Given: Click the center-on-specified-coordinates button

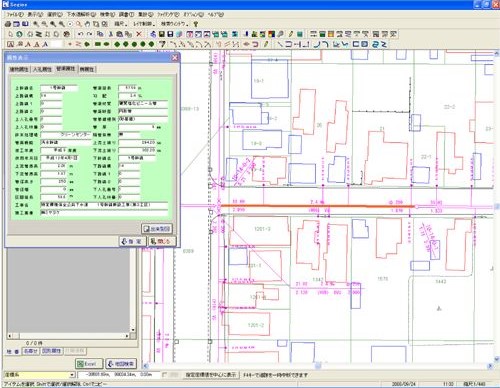Looking at the screenshot, I should point(211,375).
